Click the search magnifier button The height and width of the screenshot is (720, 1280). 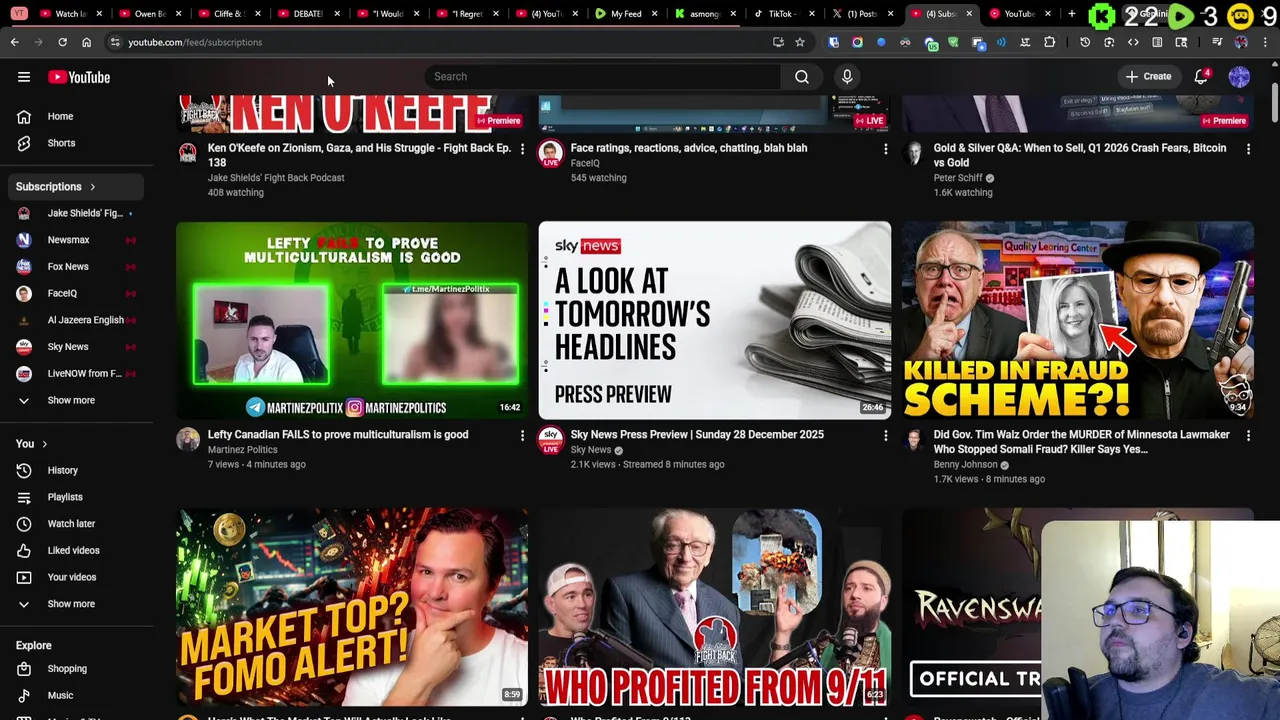(802, 77)
